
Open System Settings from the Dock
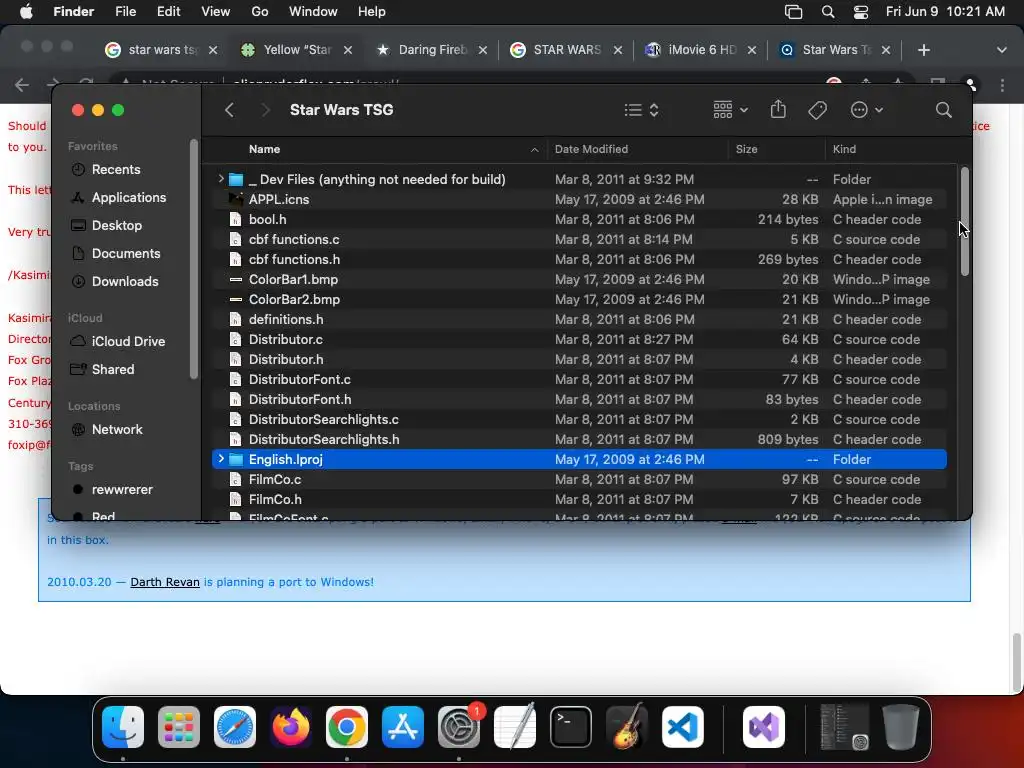pos(458,727)
